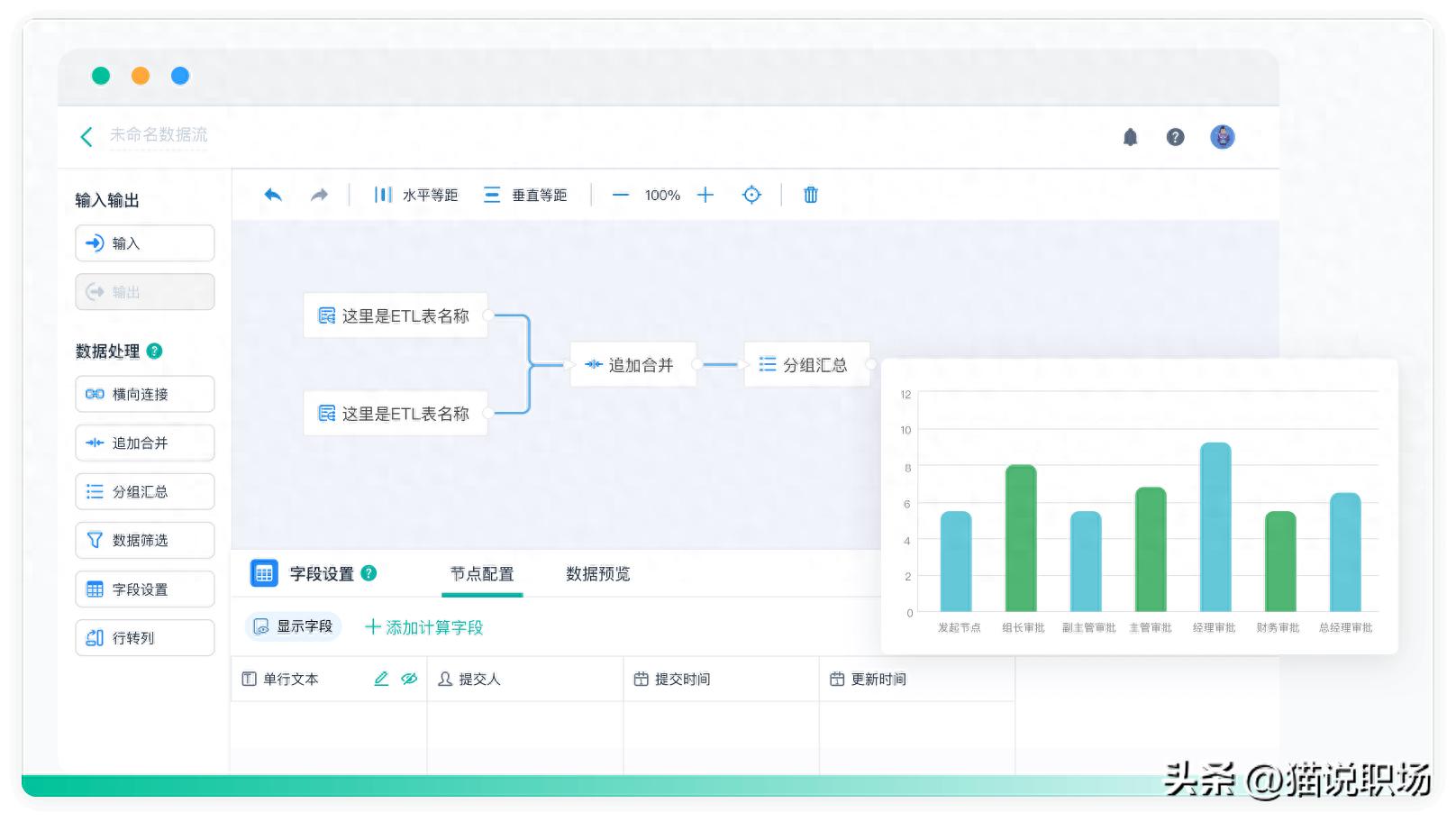This screenshot has height=822, width=1456.
Task: Toggle 显示字段 in the field panel
Action: pyautogui.click(x=293, y=626)
